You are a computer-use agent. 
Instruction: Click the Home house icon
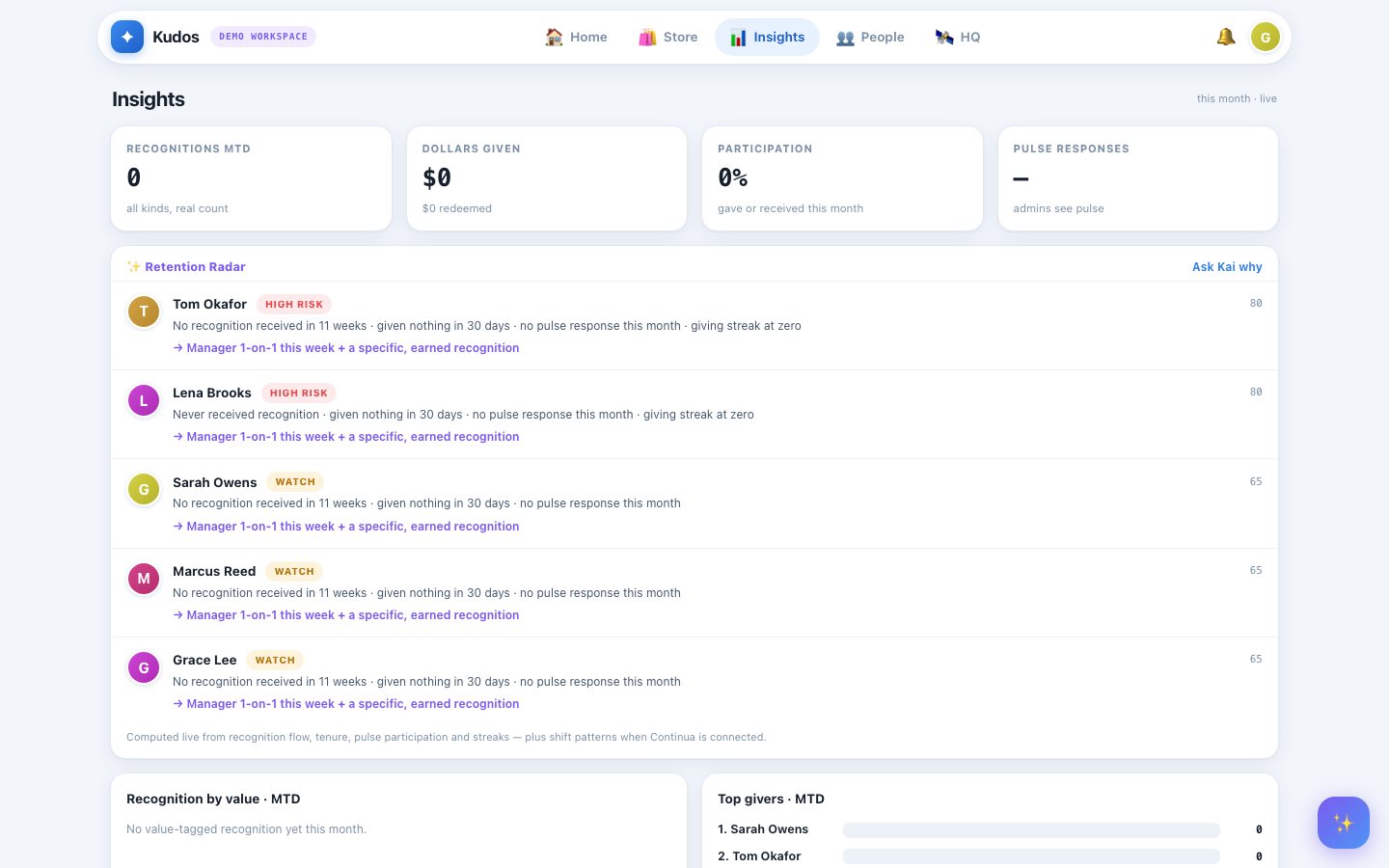point(554,37)
